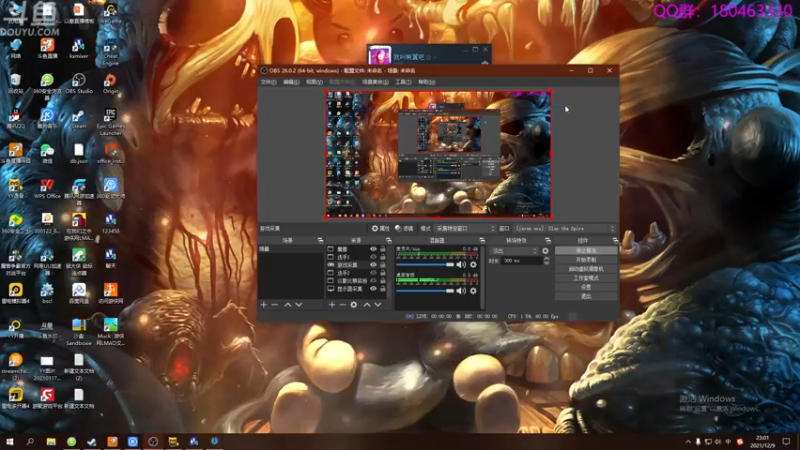Pop out the Controls dock panel
800x450 pixels.
pos(615,240)
